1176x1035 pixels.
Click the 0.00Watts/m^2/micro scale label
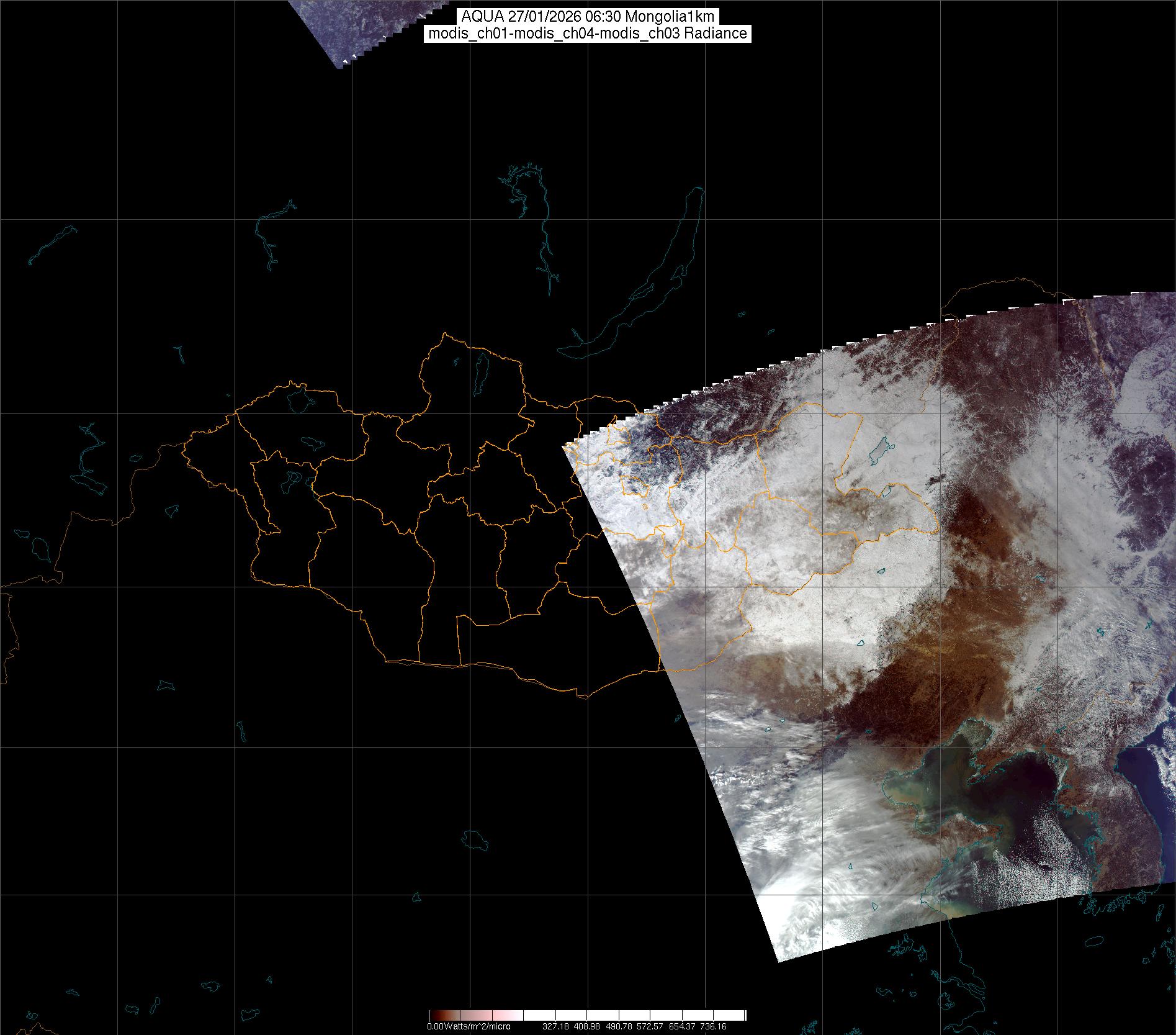click(x=469, y=1026)
